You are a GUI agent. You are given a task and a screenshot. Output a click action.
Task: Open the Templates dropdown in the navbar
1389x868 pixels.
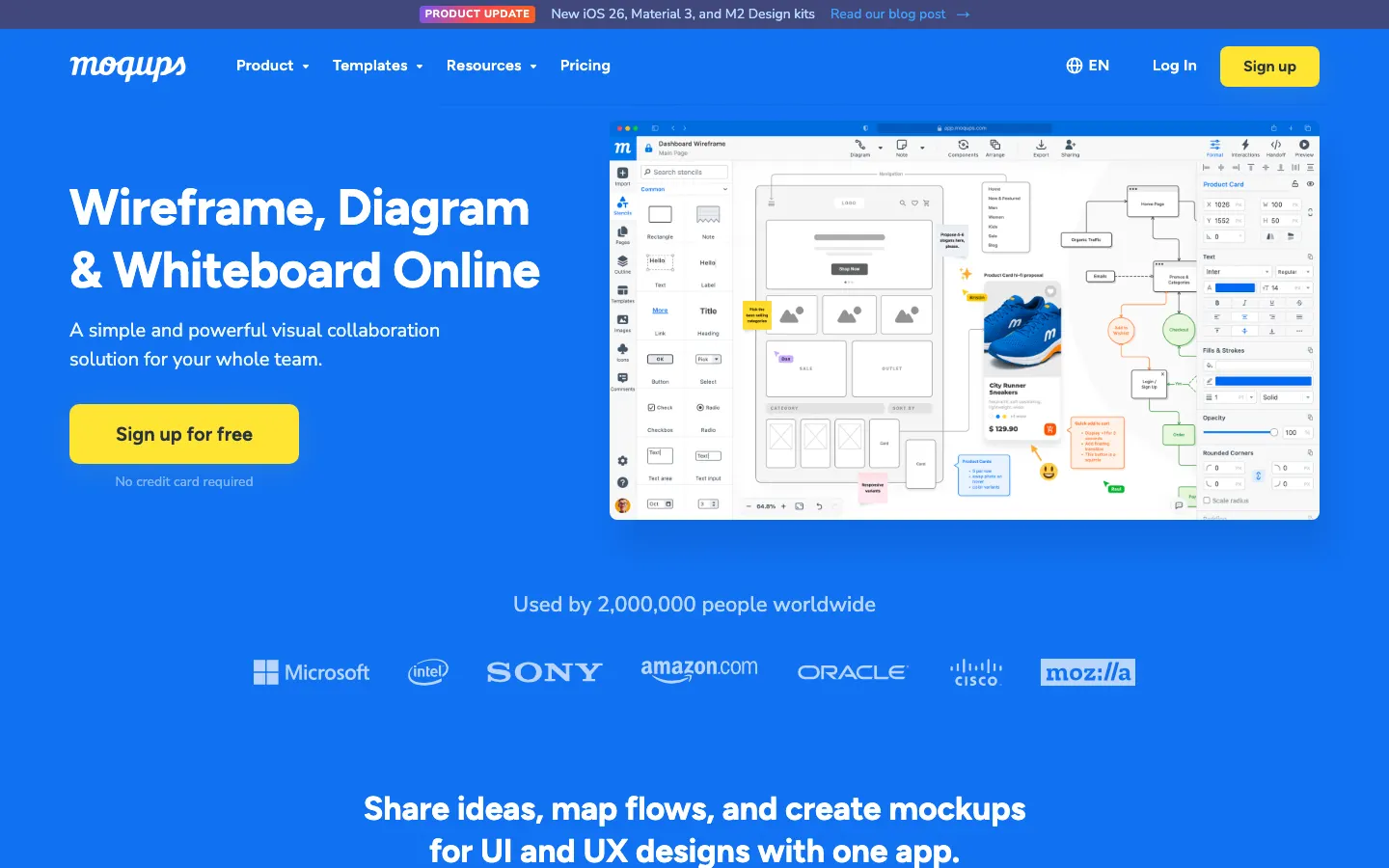coord(377,66)
